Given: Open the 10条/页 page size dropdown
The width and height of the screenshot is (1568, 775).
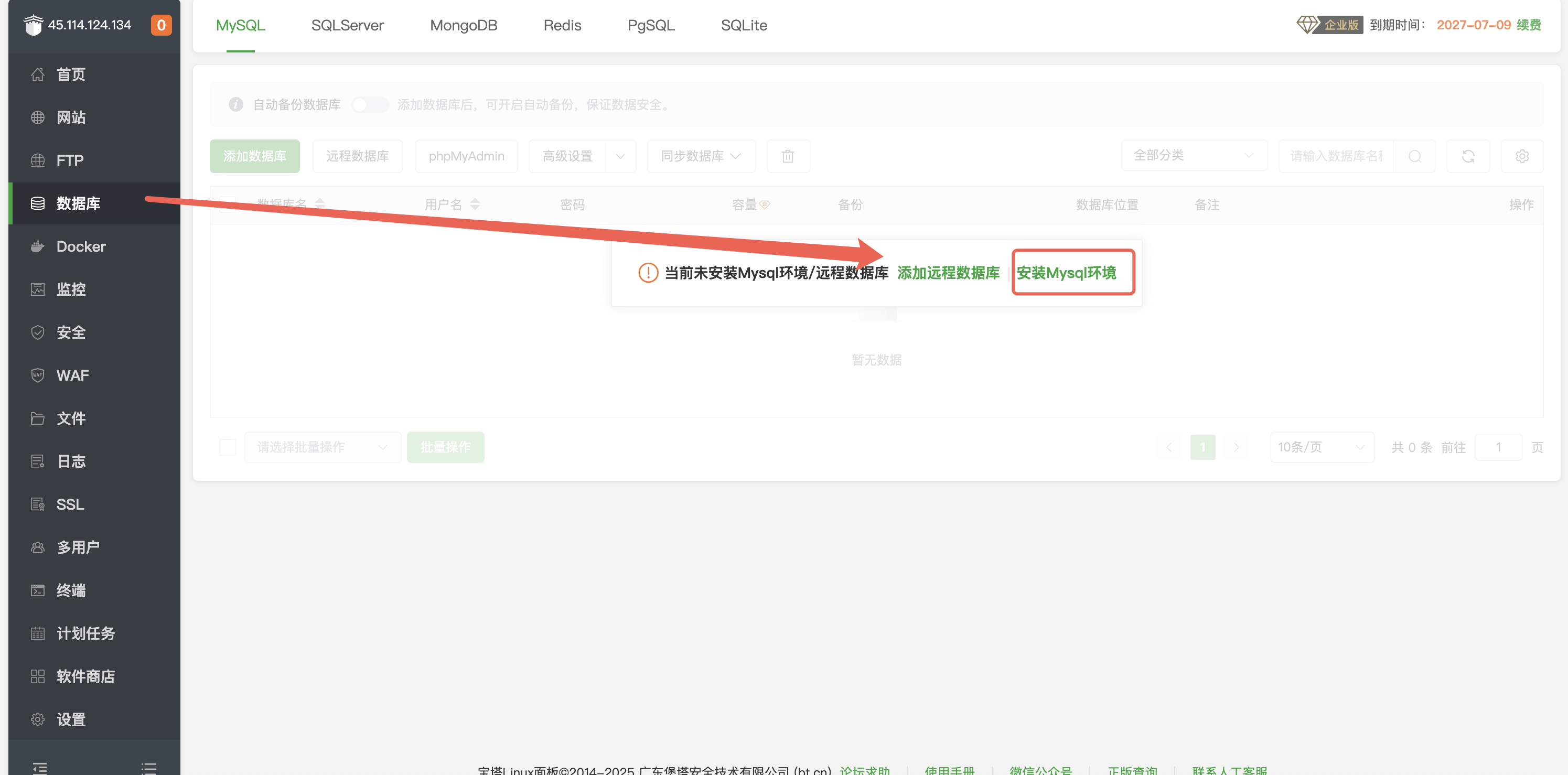Looking at the screenshot, I should tap(1322, 447).
